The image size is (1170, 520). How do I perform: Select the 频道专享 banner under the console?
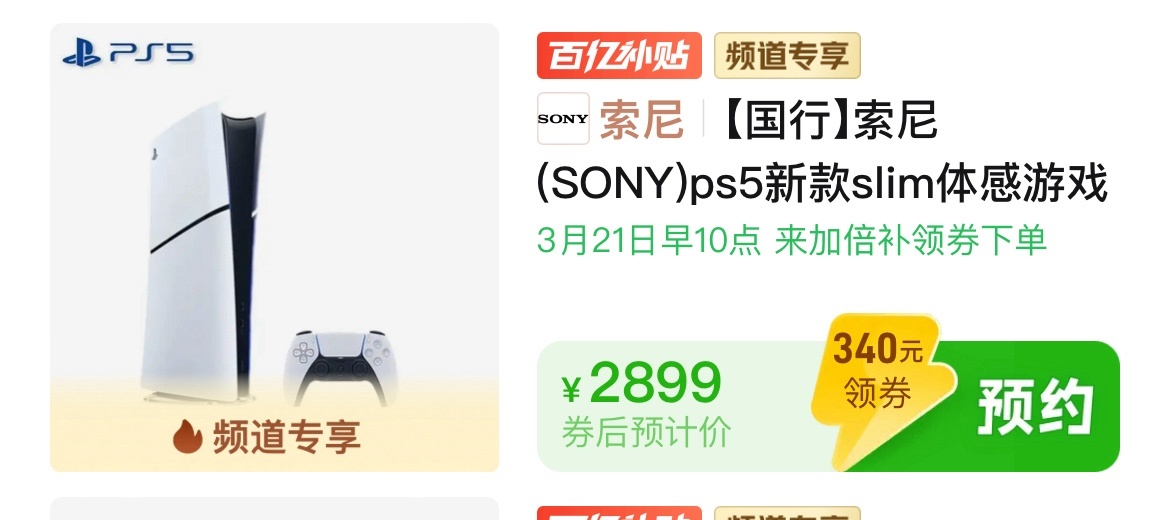[267, 436]
